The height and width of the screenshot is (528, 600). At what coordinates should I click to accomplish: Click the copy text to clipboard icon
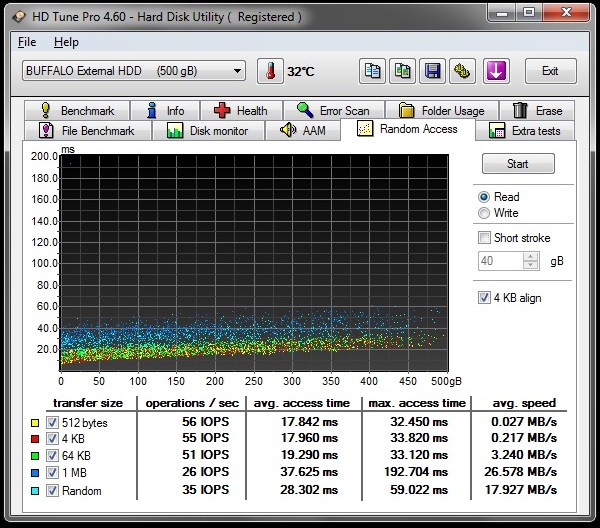[x=372, y=71]
